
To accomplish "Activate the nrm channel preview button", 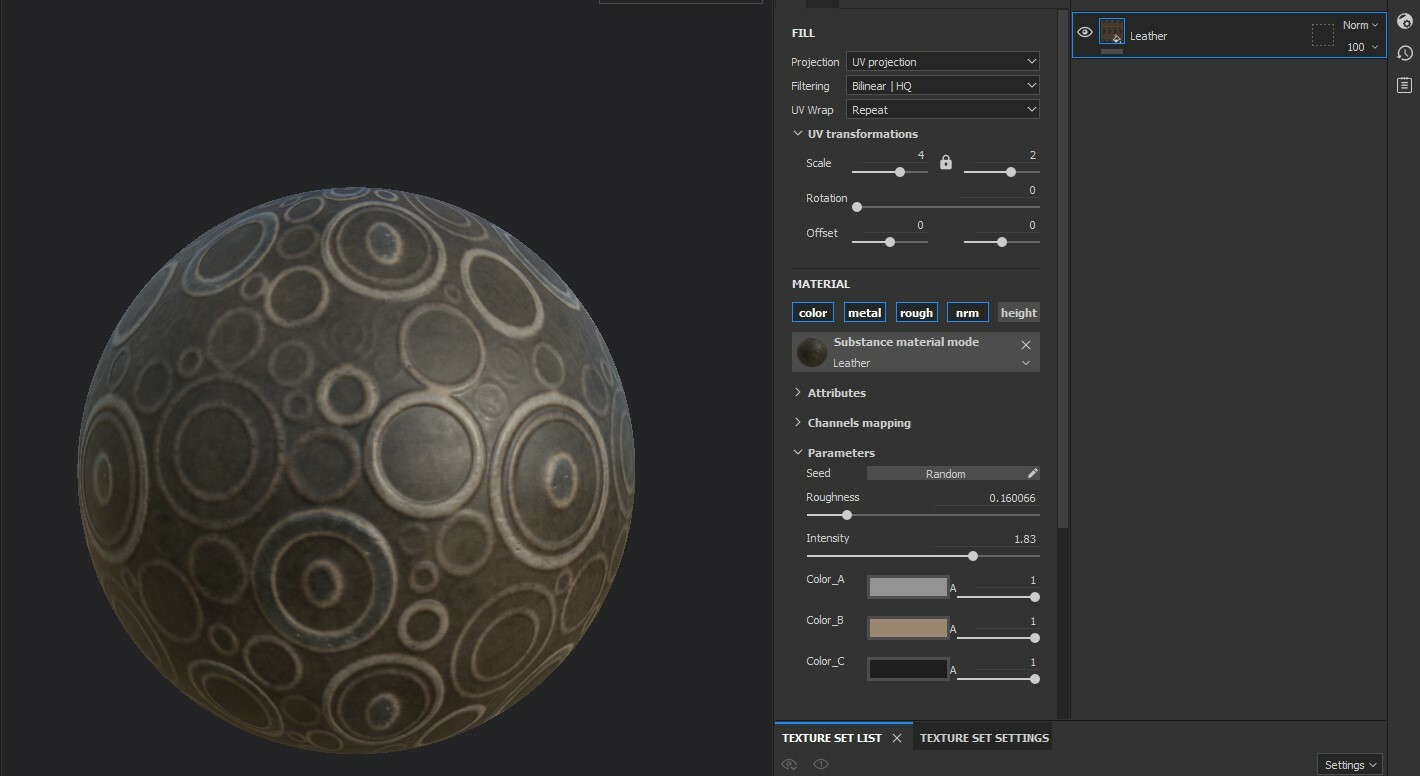I will tap(966, 311).
